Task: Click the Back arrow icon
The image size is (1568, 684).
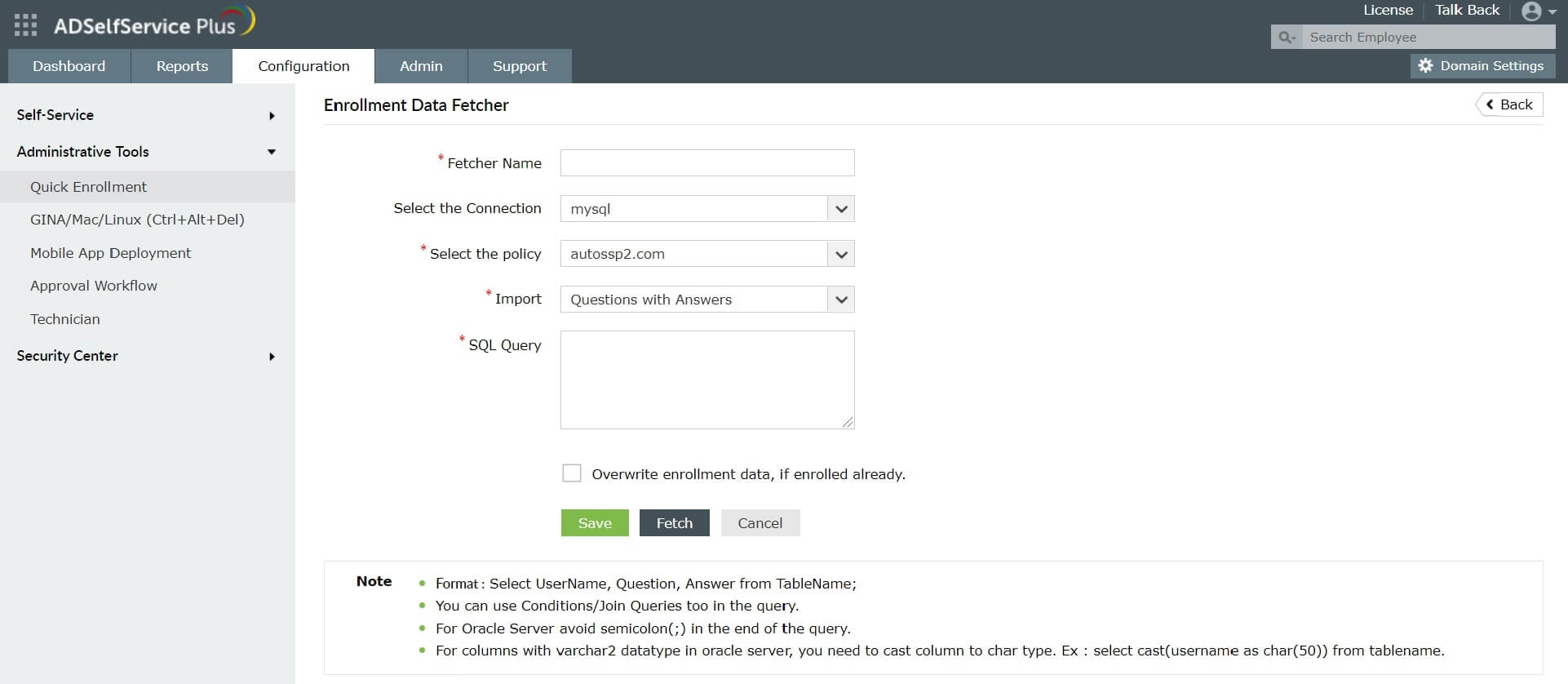Action: click(x=1490, y=104)
